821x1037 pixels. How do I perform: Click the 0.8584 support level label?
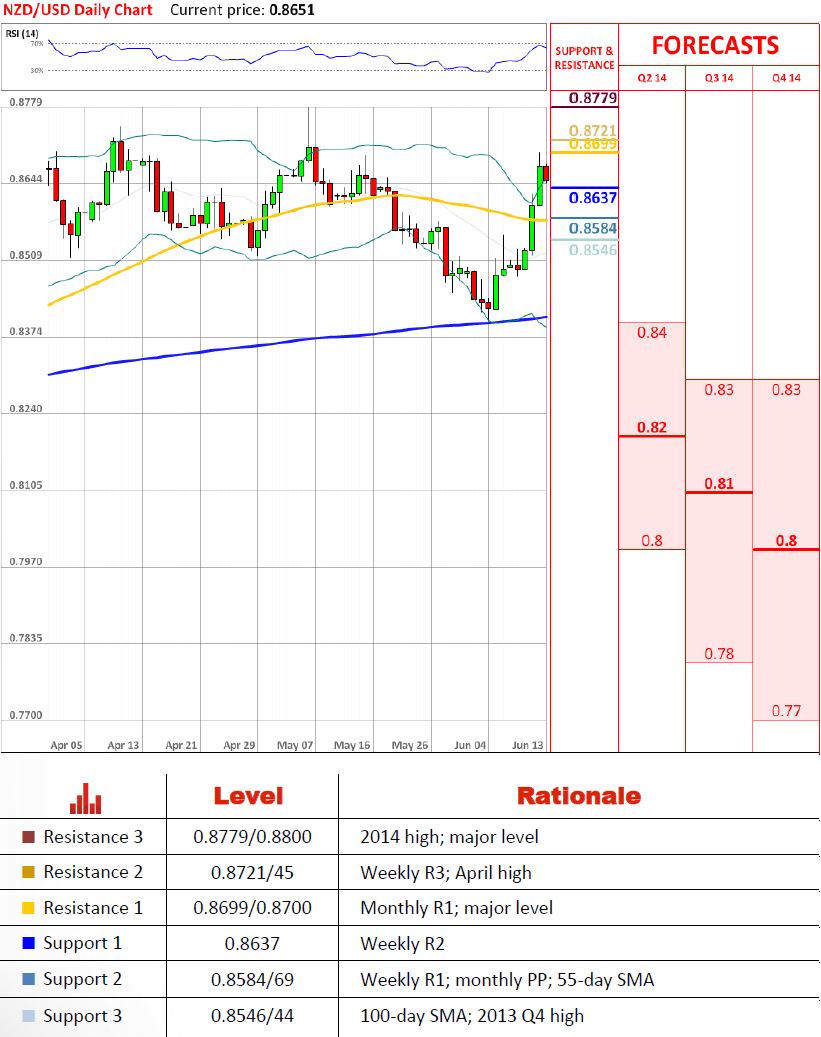(x=593, y=228)
